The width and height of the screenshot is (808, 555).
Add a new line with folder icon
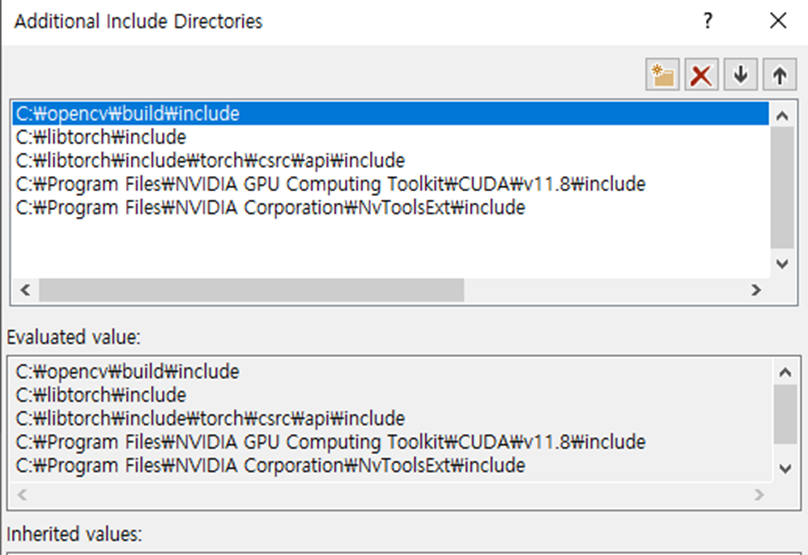pyautogui.click(x=662, y=75)
